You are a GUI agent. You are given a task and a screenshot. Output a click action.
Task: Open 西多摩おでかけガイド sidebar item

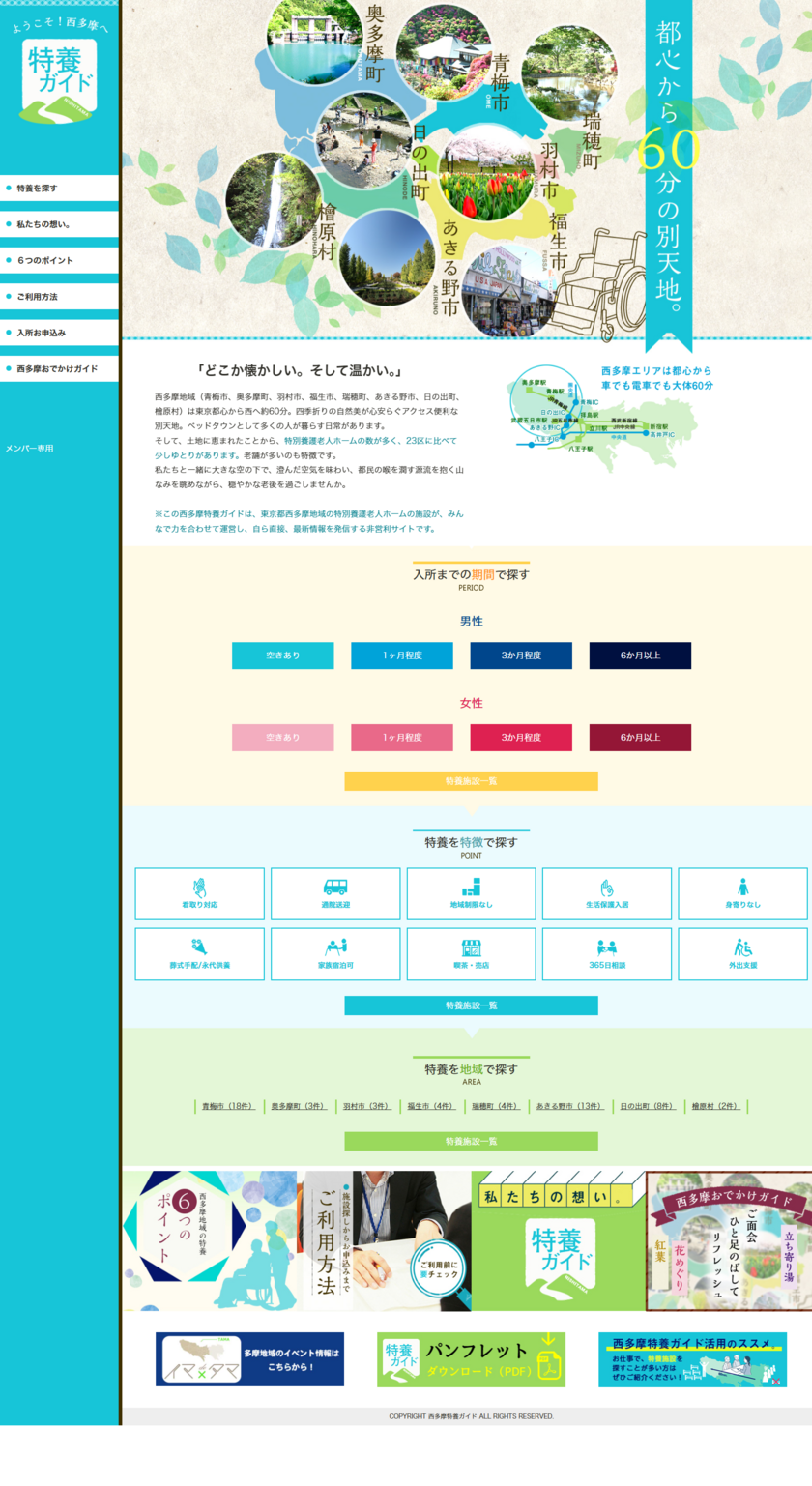click(x=59, y=368)
